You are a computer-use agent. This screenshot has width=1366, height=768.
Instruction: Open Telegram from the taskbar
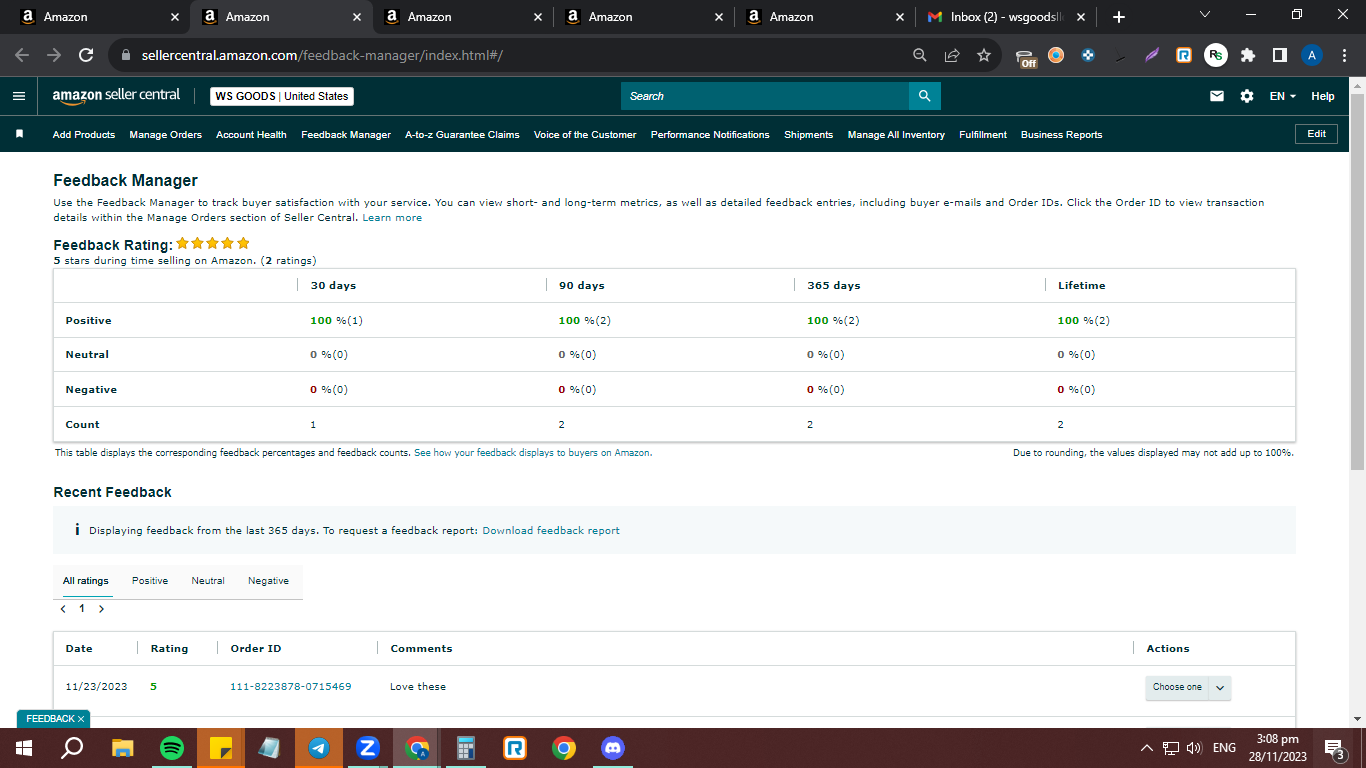point(319,748)
